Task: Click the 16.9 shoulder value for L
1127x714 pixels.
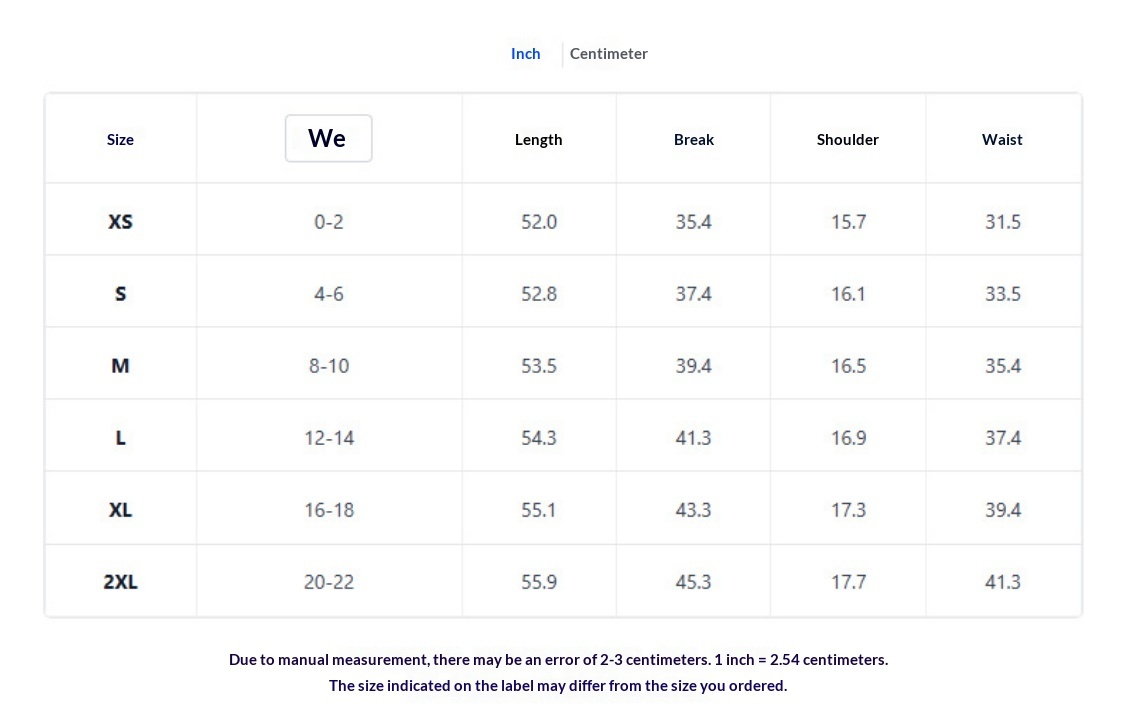Action: coord(848,438)
